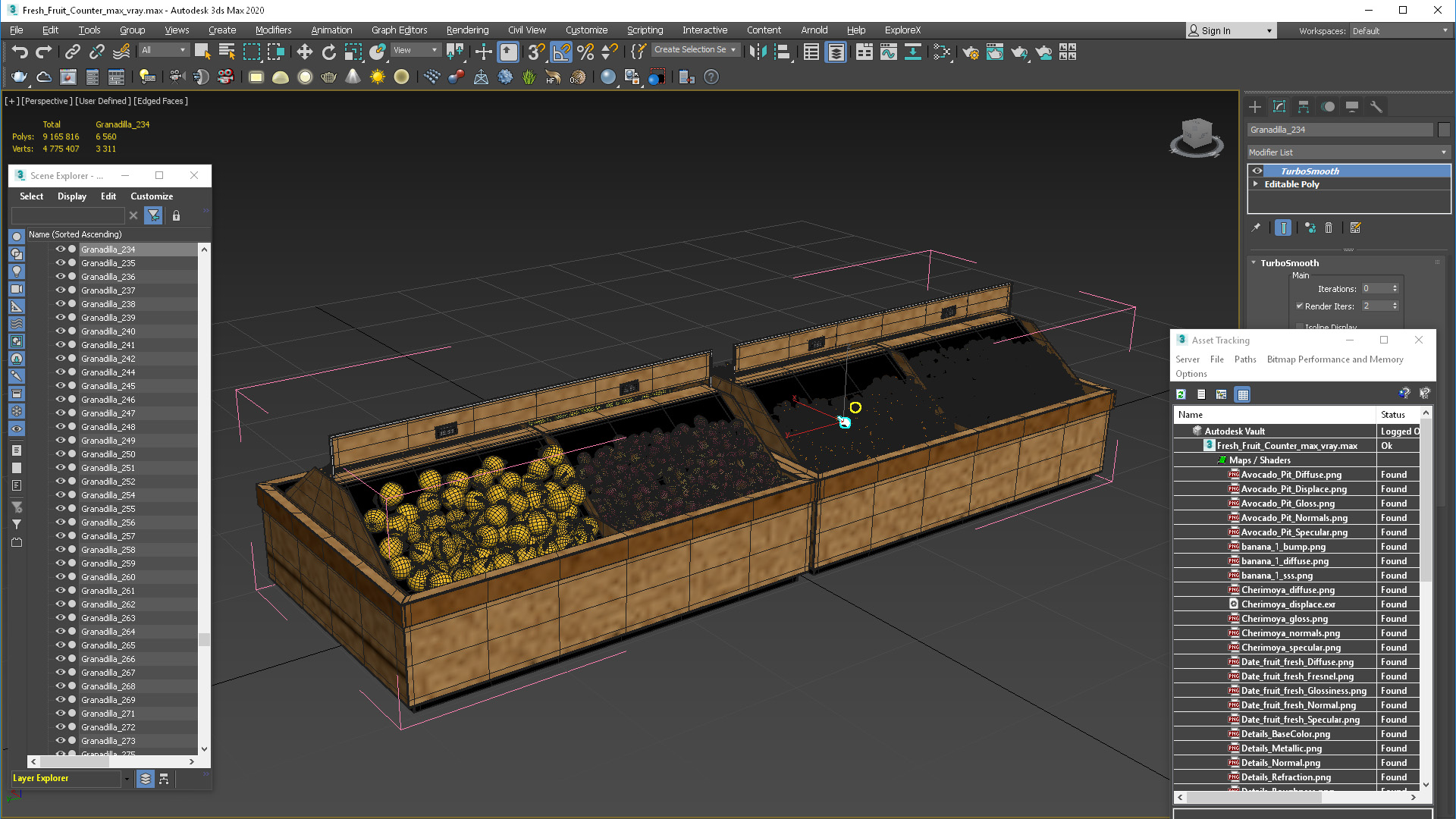Viewport: 1456px width, 819px height.
Task: Toggle the Scene Explorer lock icon
Action: [x=176, y=216]
